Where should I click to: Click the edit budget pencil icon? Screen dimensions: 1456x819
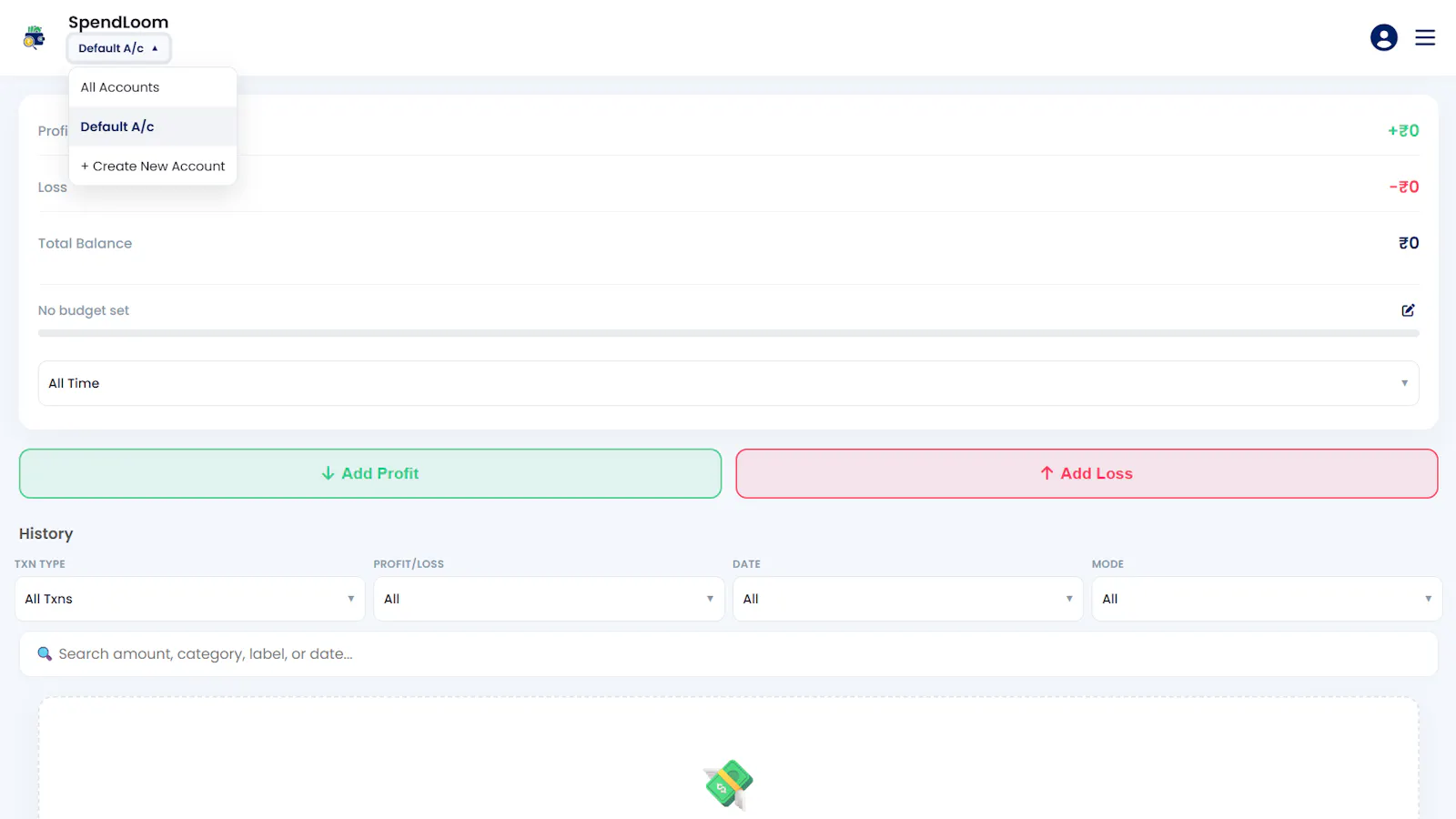click(x=1408, y=310)
